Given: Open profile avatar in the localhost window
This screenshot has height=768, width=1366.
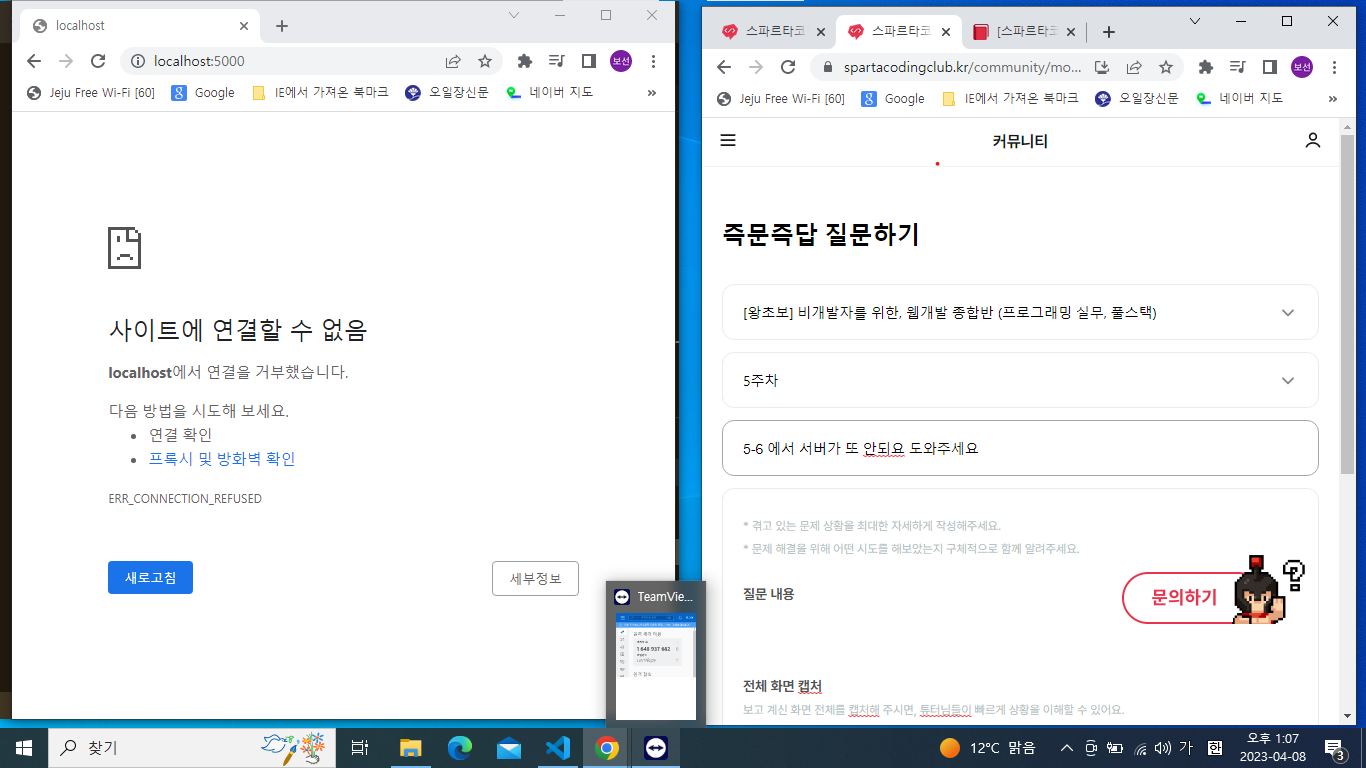Looking at the screenshot, I should point(621,61).
